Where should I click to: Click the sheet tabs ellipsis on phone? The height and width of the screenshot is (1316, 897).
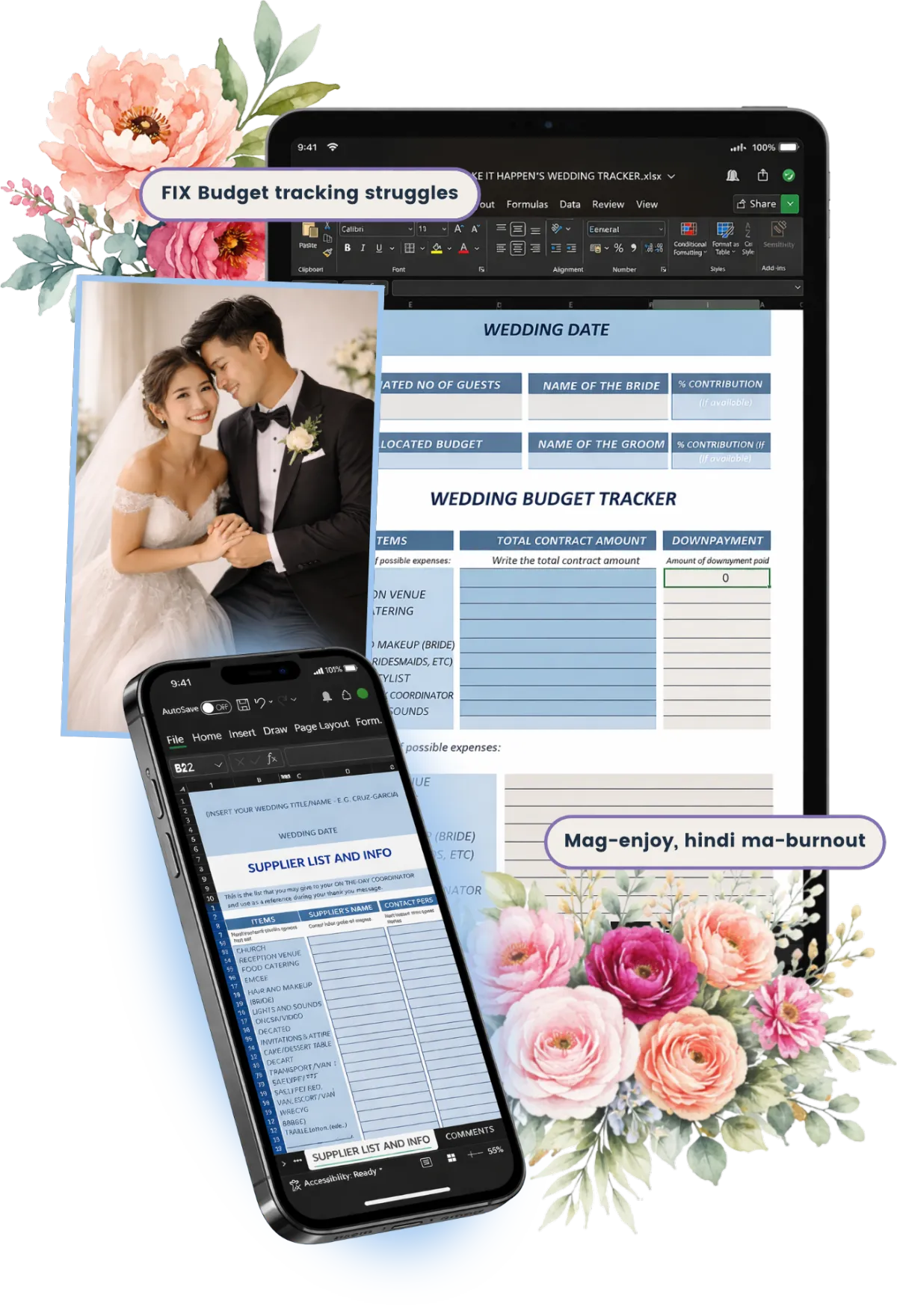[x=298, y=1161]
